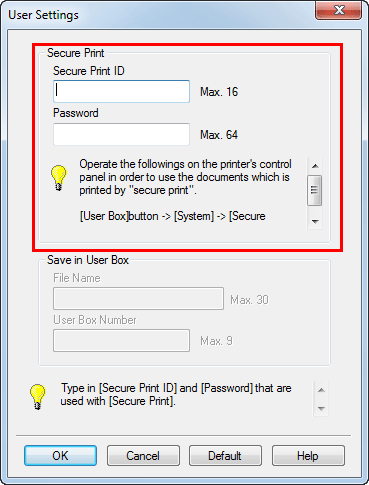Click the File Name field under Save in User Box
Screen dimensions: 369x485
(138, 299)
